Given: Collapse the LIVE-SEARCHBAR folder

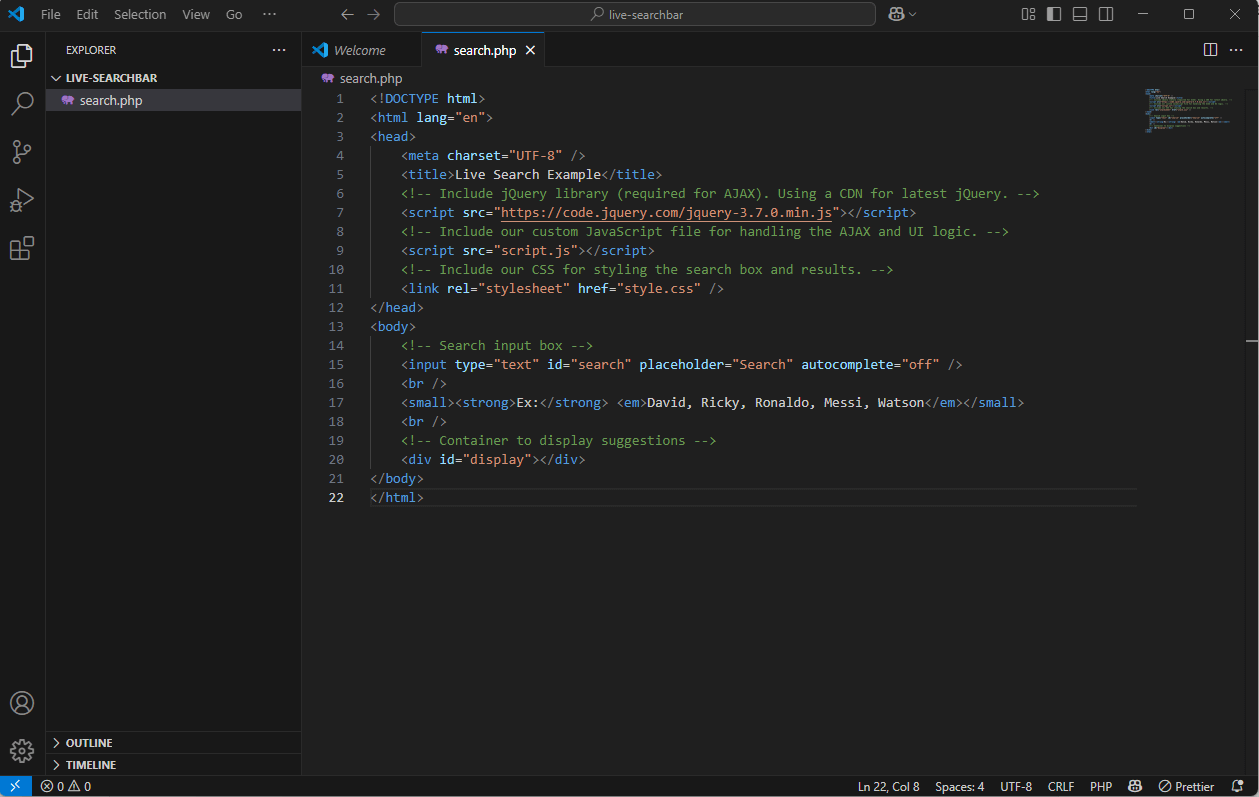Looking at the screenshot, I should pyautogui.click(x=57, y=77).
